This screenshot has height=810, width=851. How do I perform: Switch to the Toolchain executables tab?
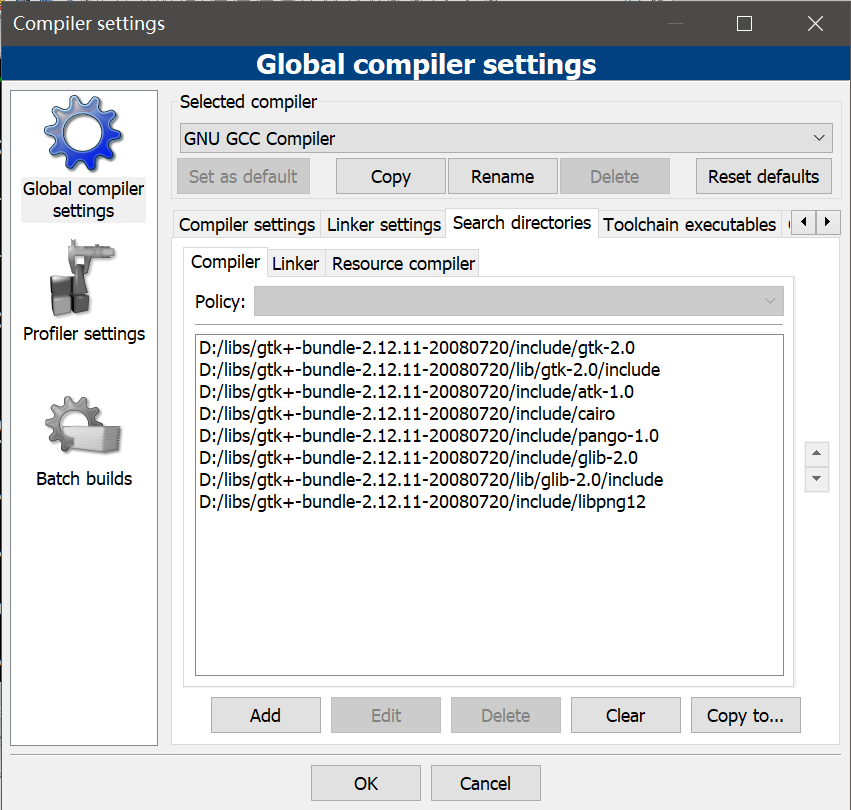(689, 225)
